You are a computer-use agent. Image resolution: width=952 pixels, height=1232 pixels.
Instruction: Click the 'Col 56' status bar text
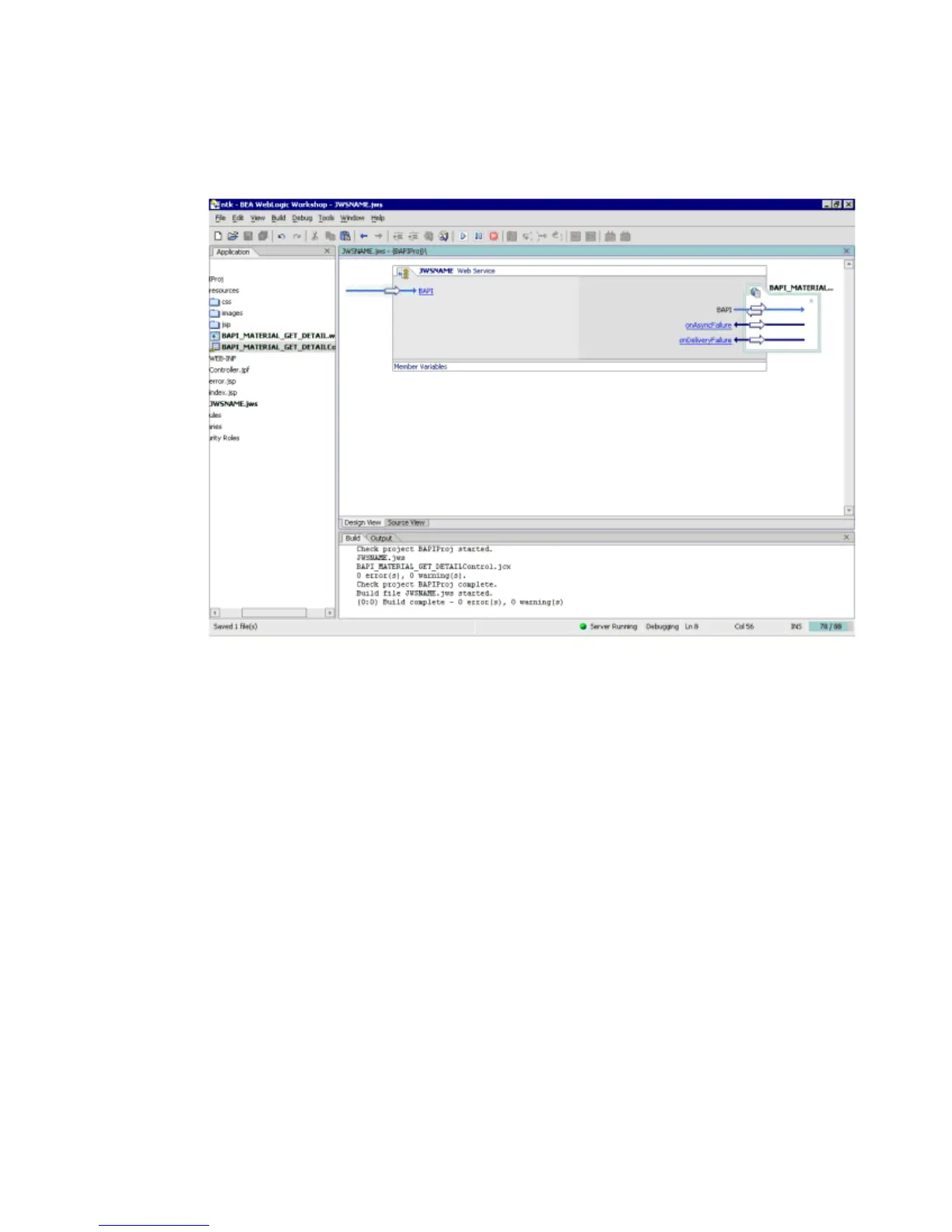click(x=744, y=626)
